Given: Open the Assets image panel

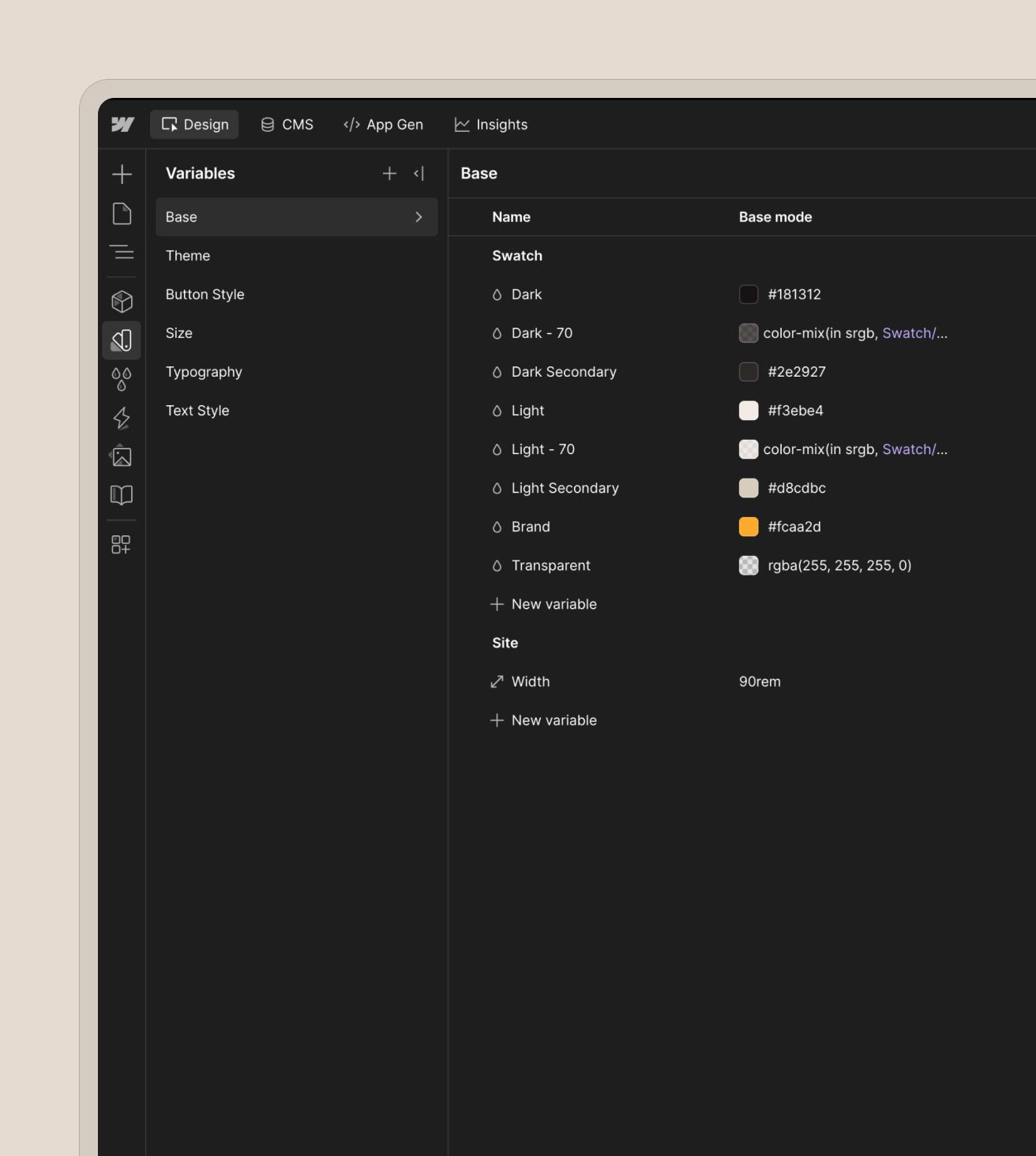Looking at the screenshot, I should (122, 456).
